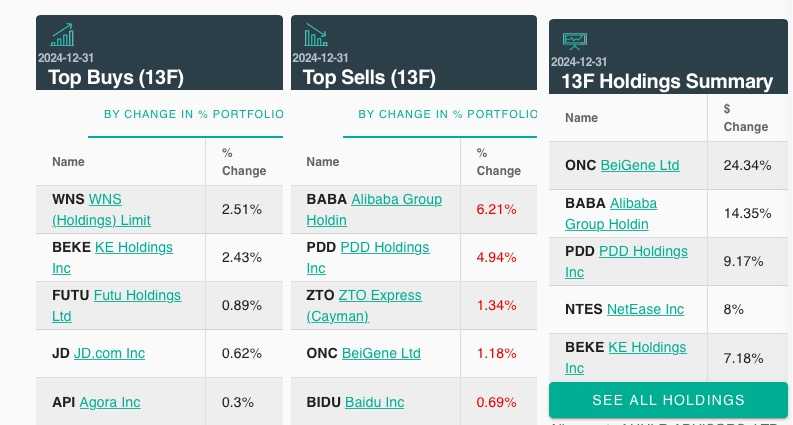Click the Top Sells falling chart icon
Image resolution: width=793 pixels, height=425 pixels.
pyautogui.click(x=316, y=36)
